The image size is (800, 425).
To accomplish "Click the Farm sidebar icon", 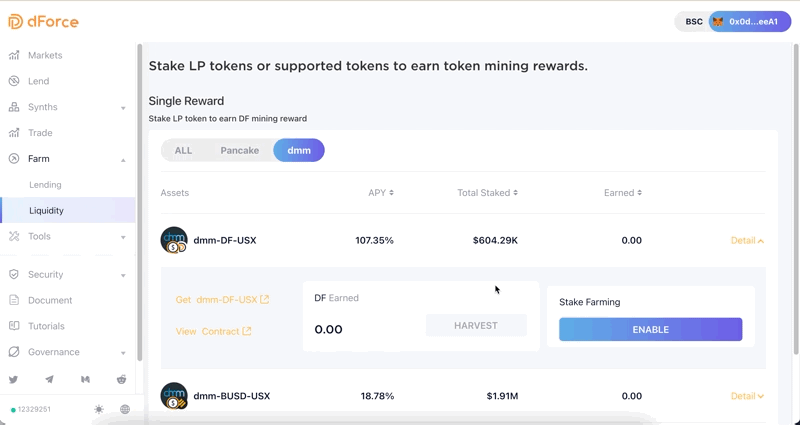I will 14,159.
